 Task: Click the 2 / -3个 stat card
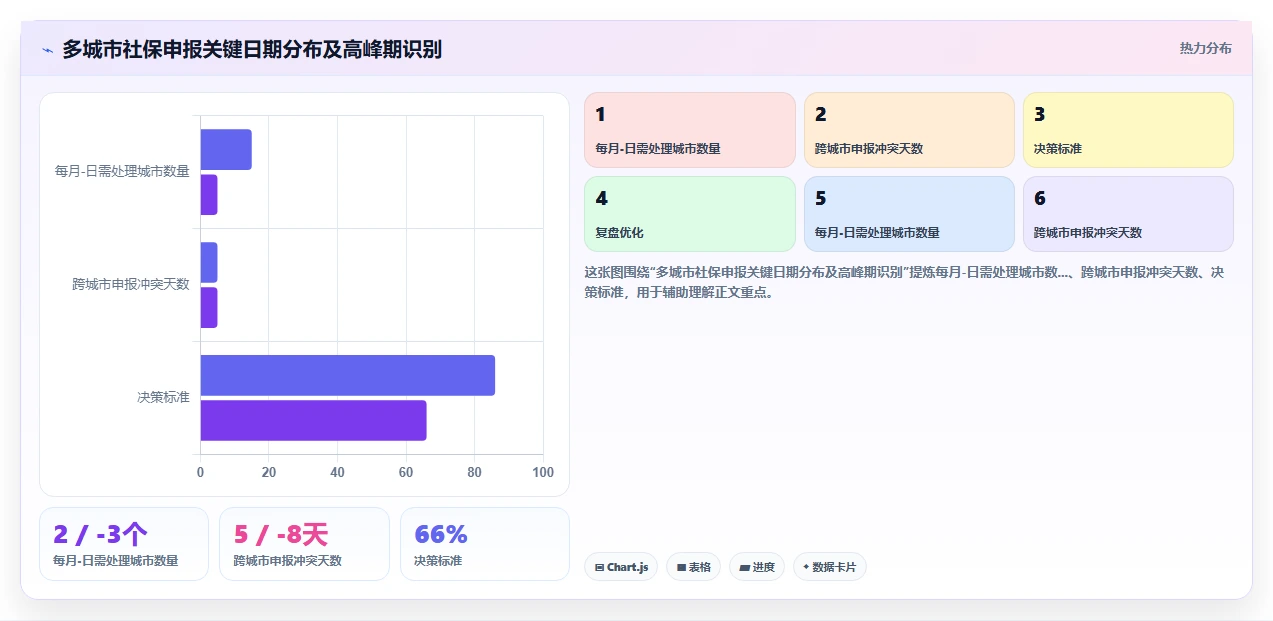pos(124,544)
